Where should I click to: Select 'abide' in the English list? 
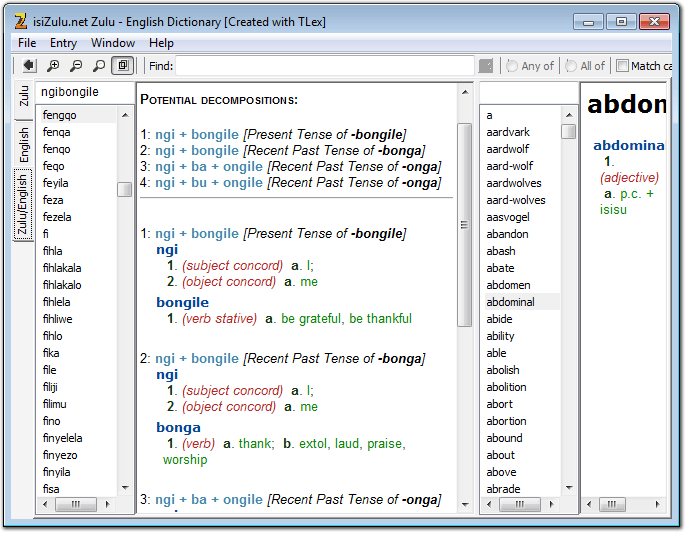499,319
